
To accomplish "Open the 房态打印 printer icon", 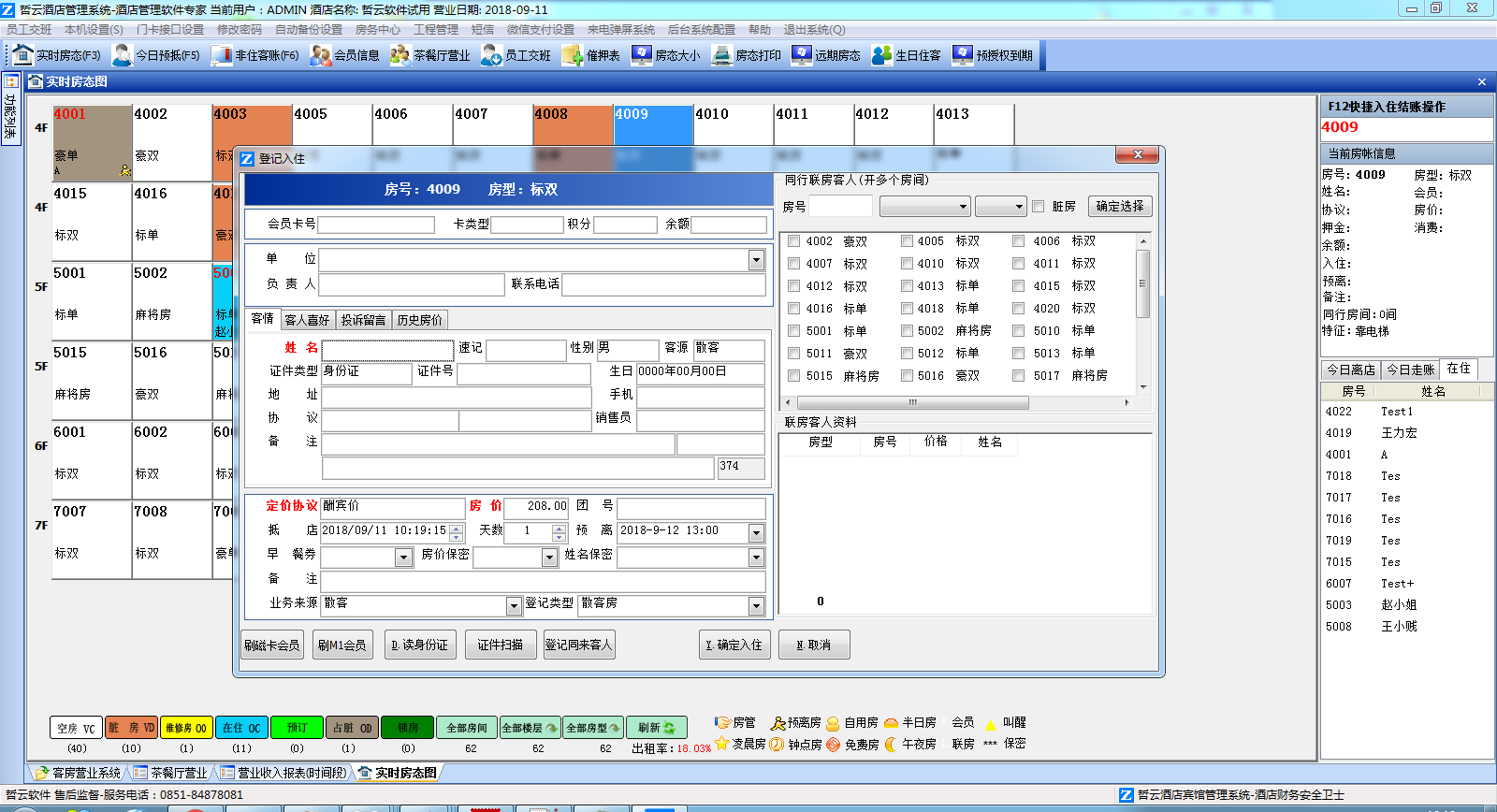I will [721, 55].
